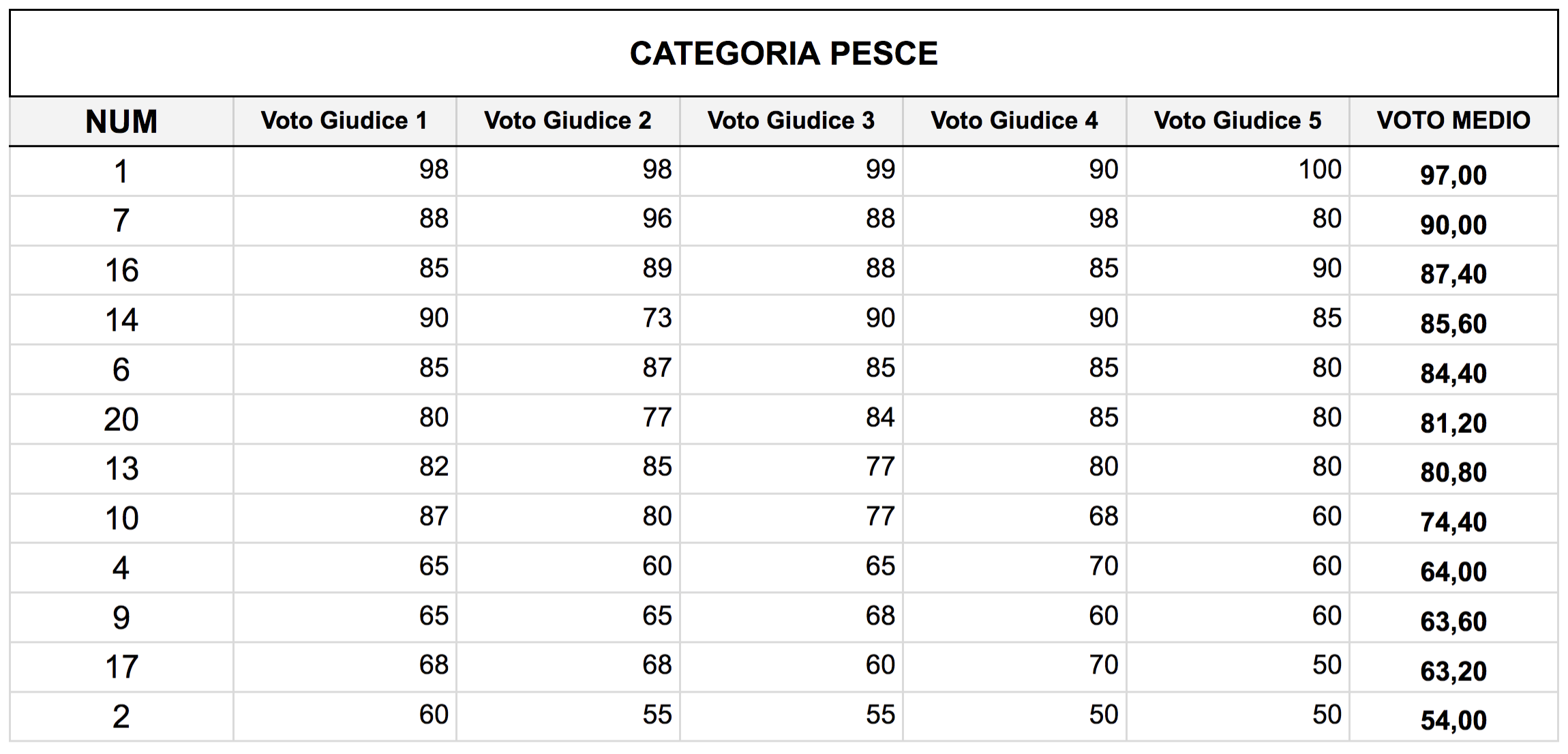
Task: Select the NUM cell for entry 17
Action: [x=121, y=667]
